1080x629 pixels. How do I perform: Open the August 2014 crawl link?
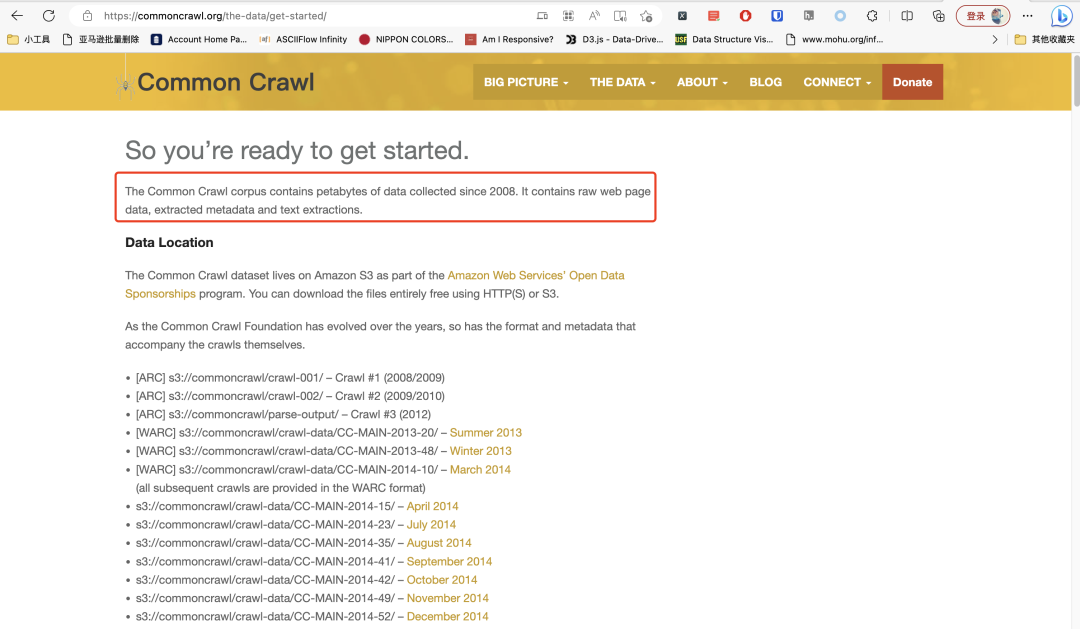point(439,543)
